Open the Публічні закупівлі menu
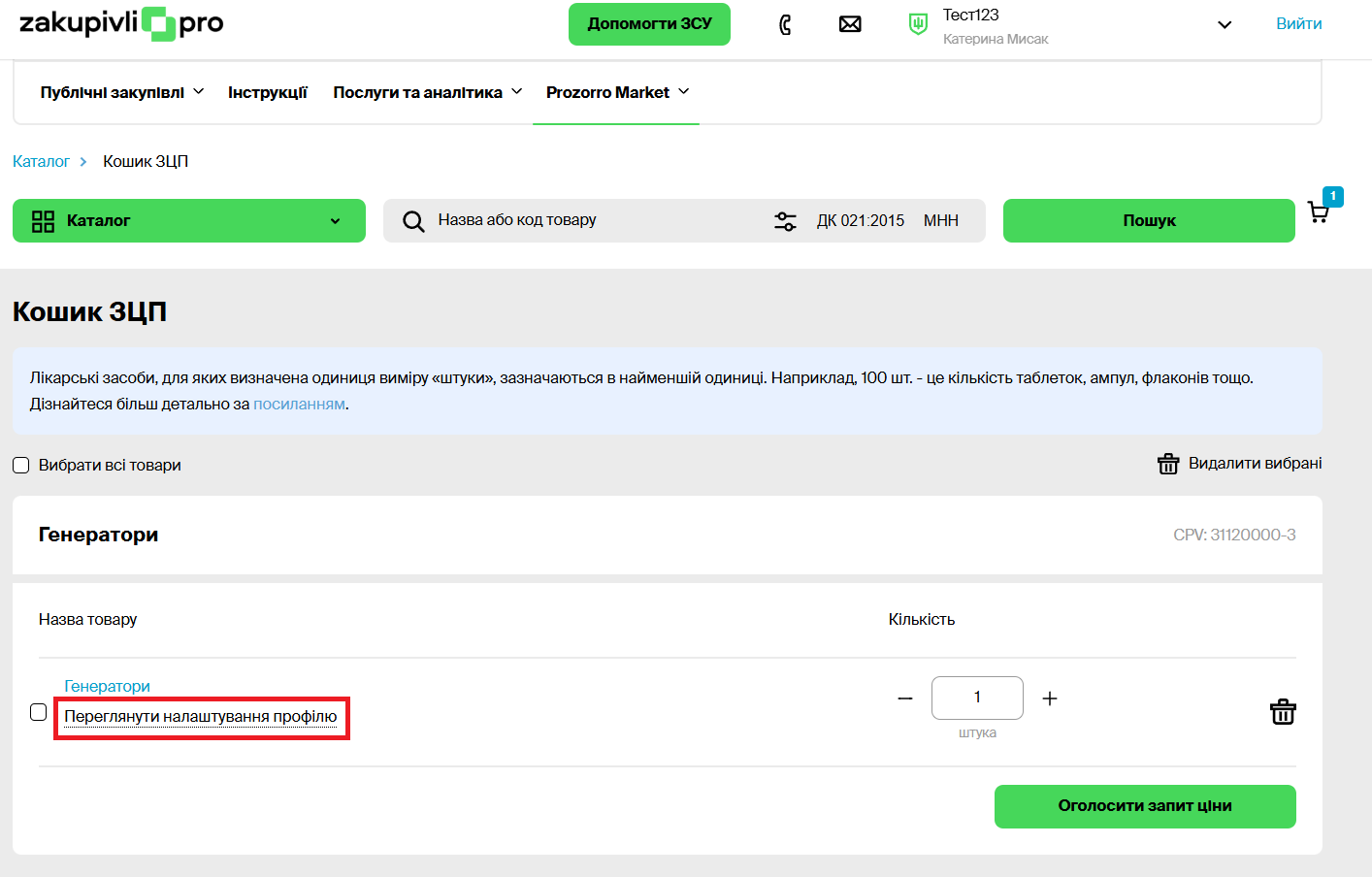This screenshot has height=877, width=1372. click(121, 92)
